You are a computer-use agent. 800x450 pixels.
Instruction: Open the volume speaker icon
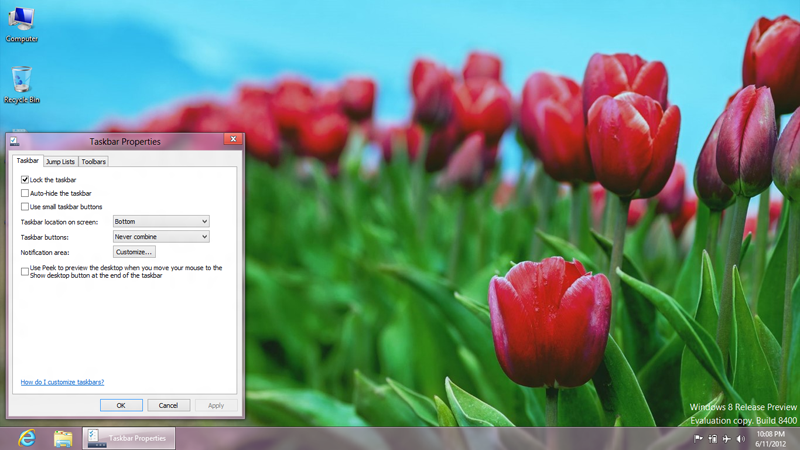(x=741, y=439)
